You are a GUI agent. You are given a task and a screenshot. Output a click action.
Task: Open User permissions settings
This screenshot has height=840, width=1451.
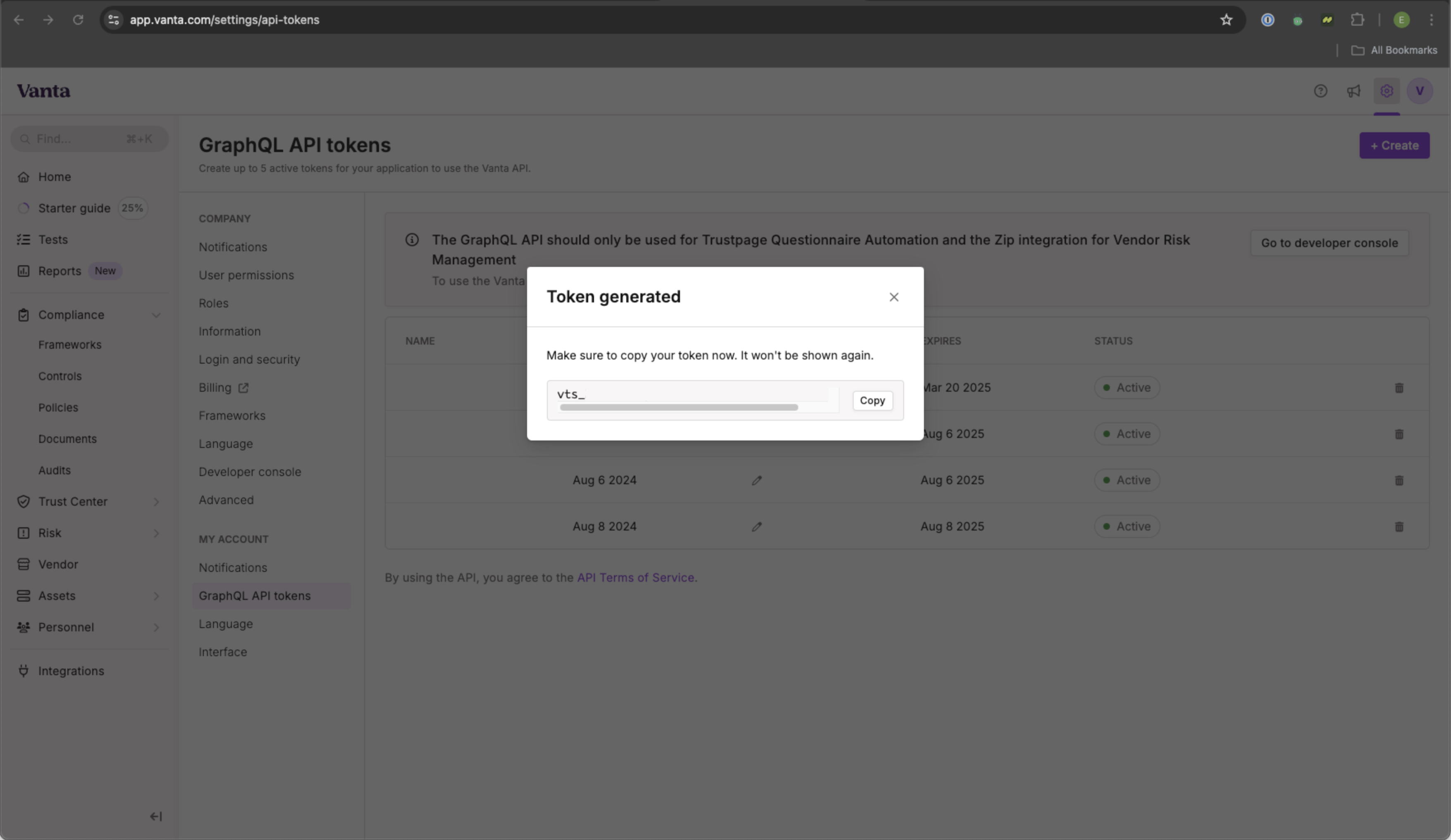pyautogui.click(x=246, y=275)
